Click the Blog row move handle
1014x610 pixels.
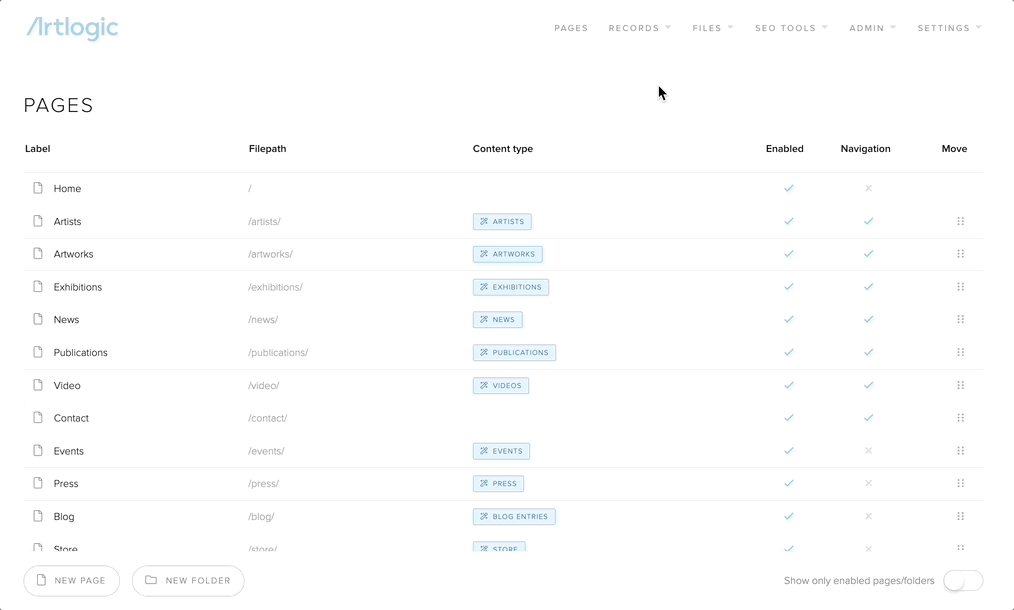click(x=960, y=516)
